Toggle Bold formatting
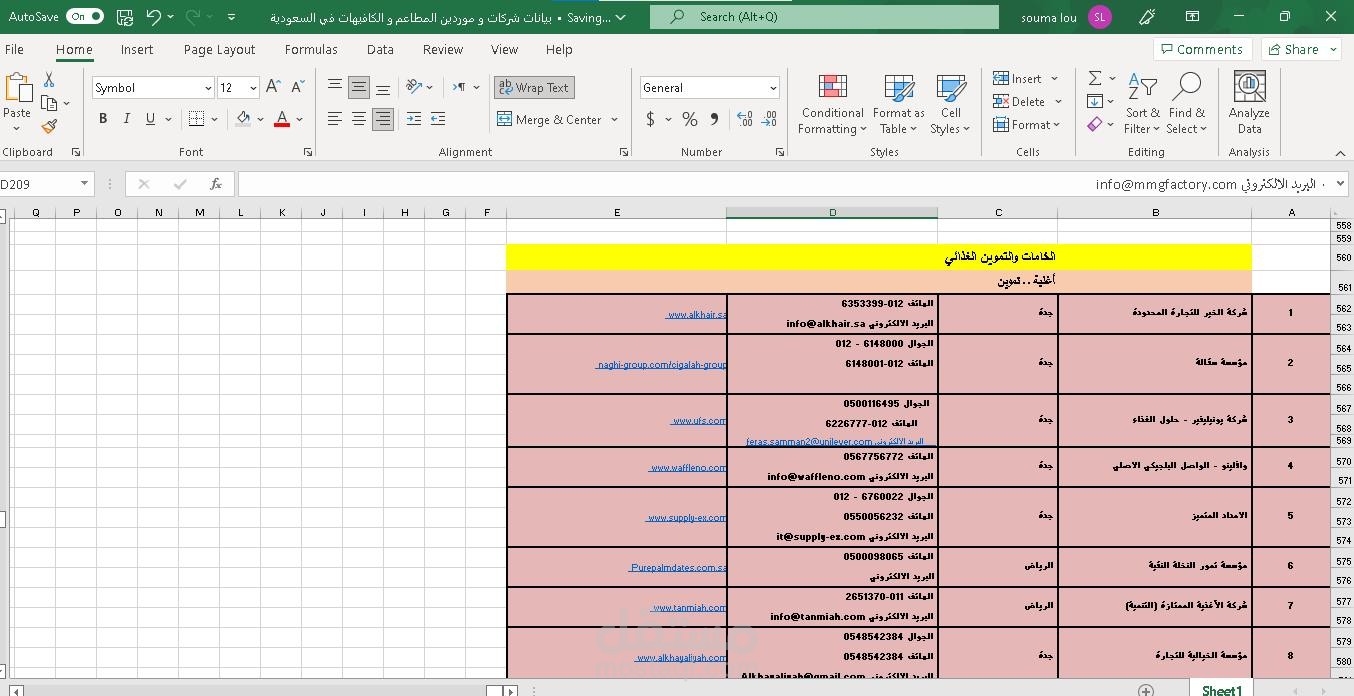 coord(103,119)
